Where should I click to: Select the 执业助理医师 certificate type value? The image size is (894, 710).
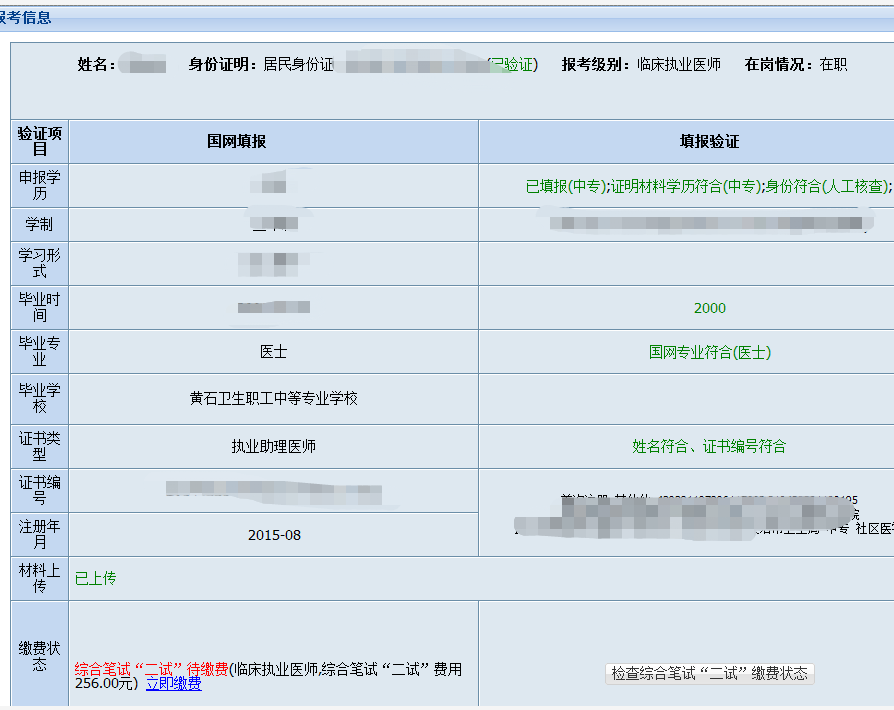click(273, 447)
